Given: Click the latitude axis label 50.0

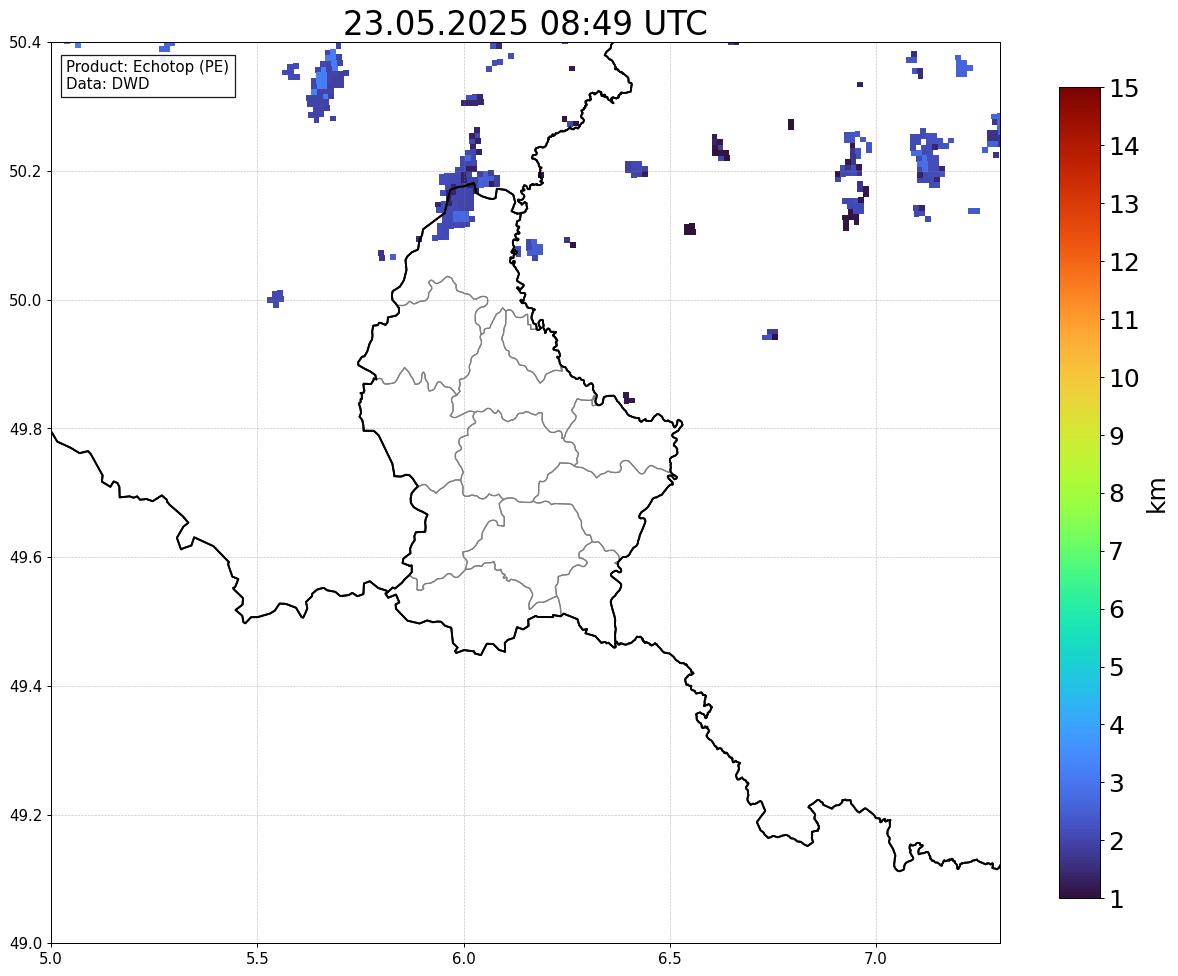Looking at the screenshot, I should tap(25, 301).
